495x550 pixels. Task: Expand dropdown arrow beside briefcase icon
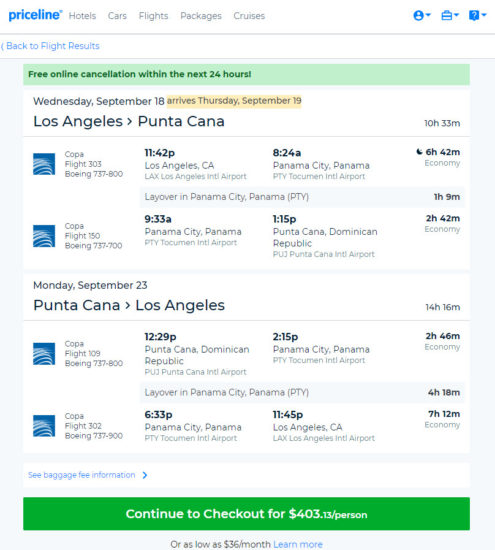pyautogui.click(x=456, y=15)
